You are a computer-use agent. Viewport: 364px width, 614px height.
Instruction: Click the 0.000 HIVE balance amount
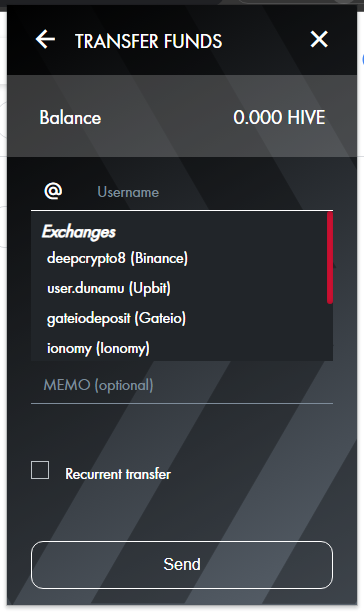pyautogui.click(x=279, y=117)
